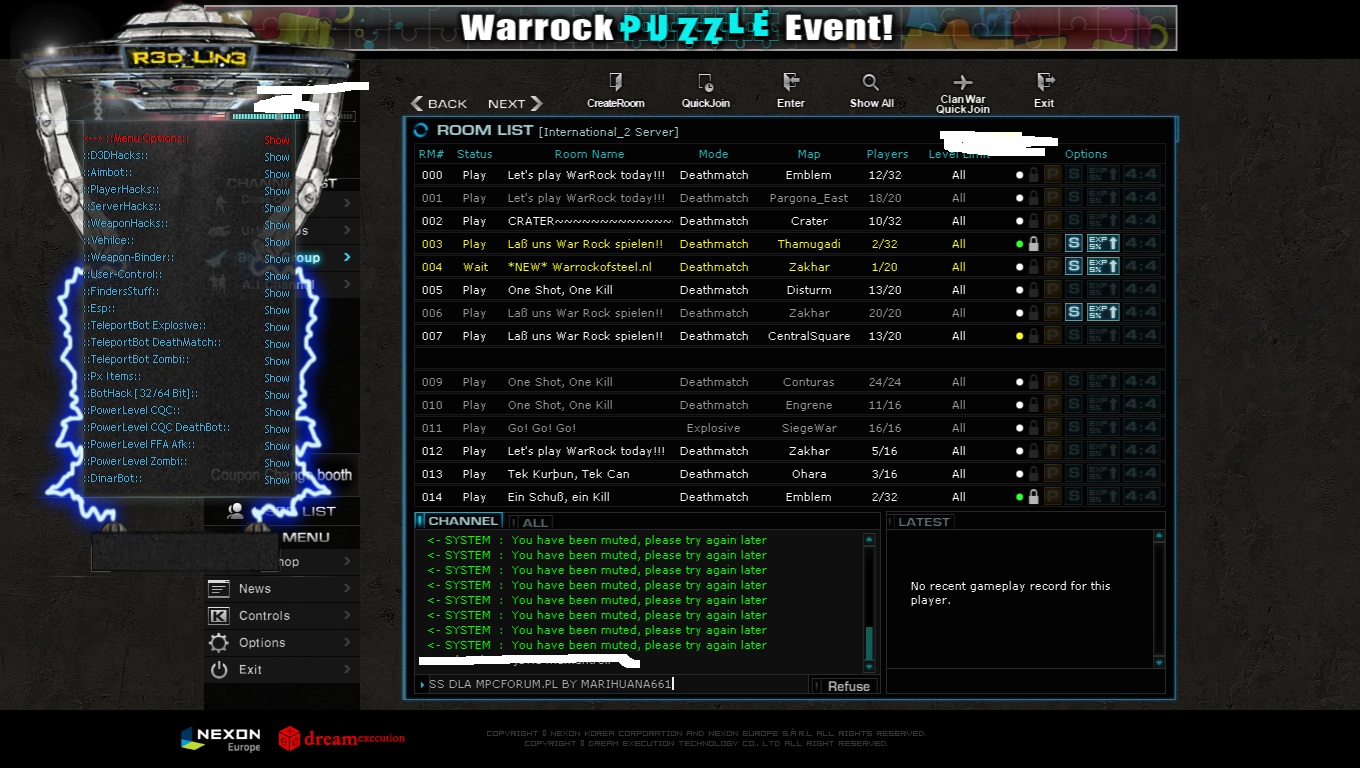Click the user list person icon
This screenshot has height=769, width=1360.
[235, 511]
